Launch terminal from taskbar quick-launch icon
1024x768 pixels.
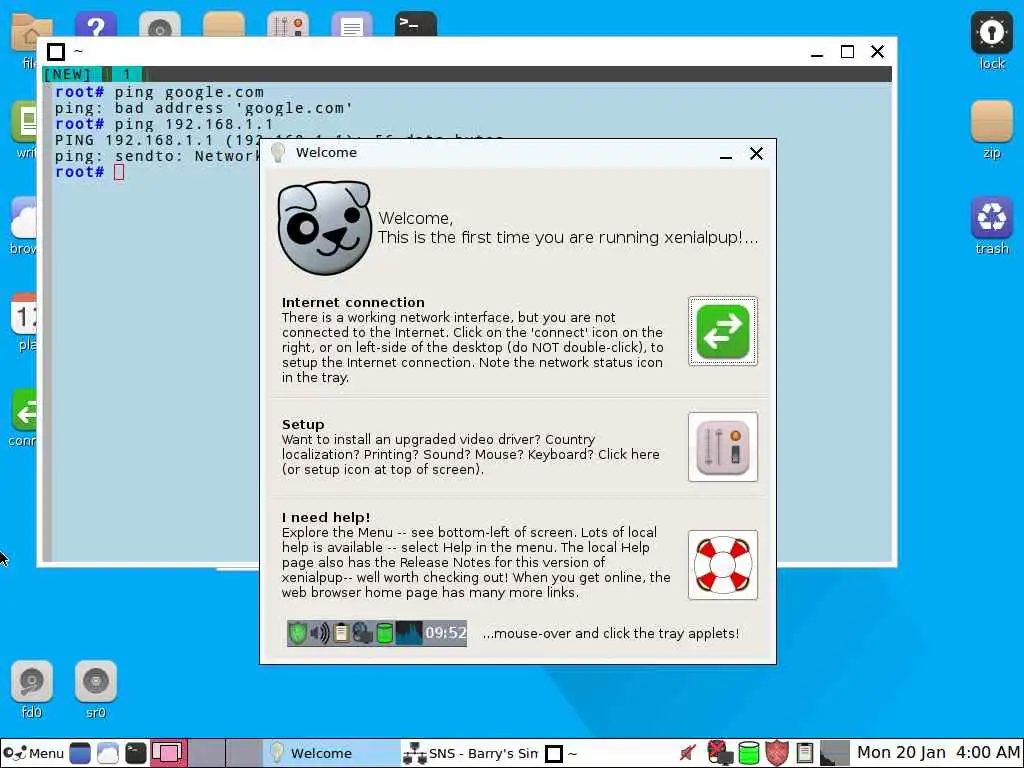pos(136,753)
